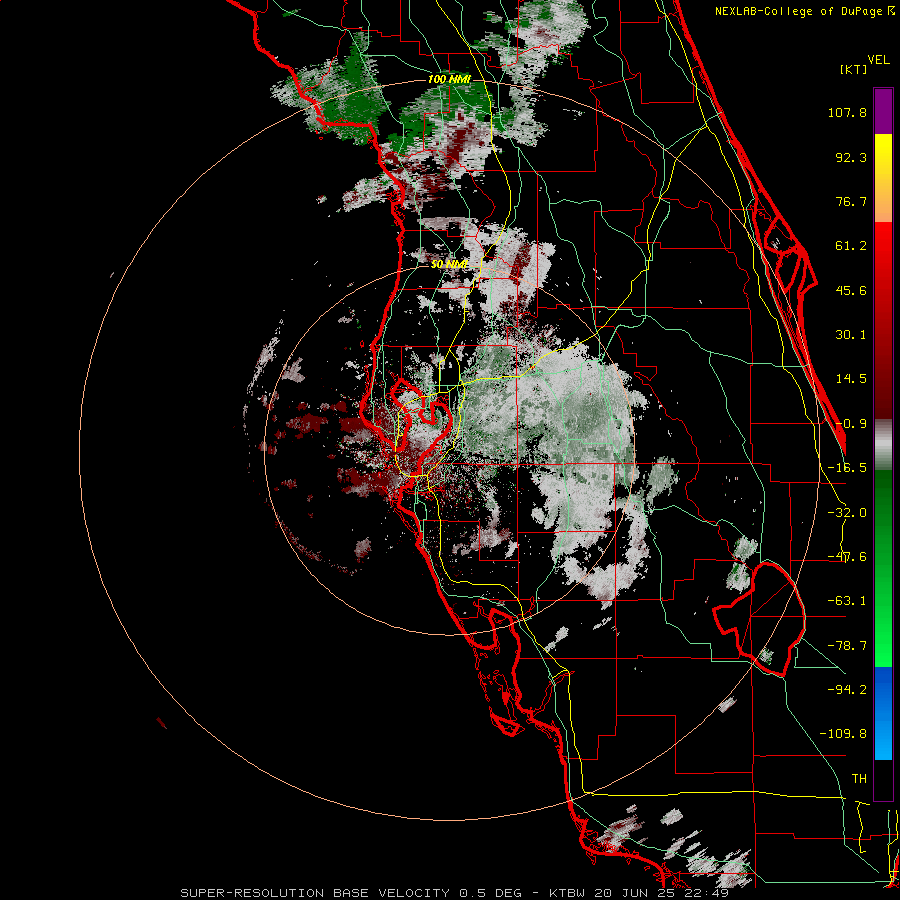This screenshot has height=900, width=900.
Task: Click the 45.6 velocity scale value
Action: point(851,290)
